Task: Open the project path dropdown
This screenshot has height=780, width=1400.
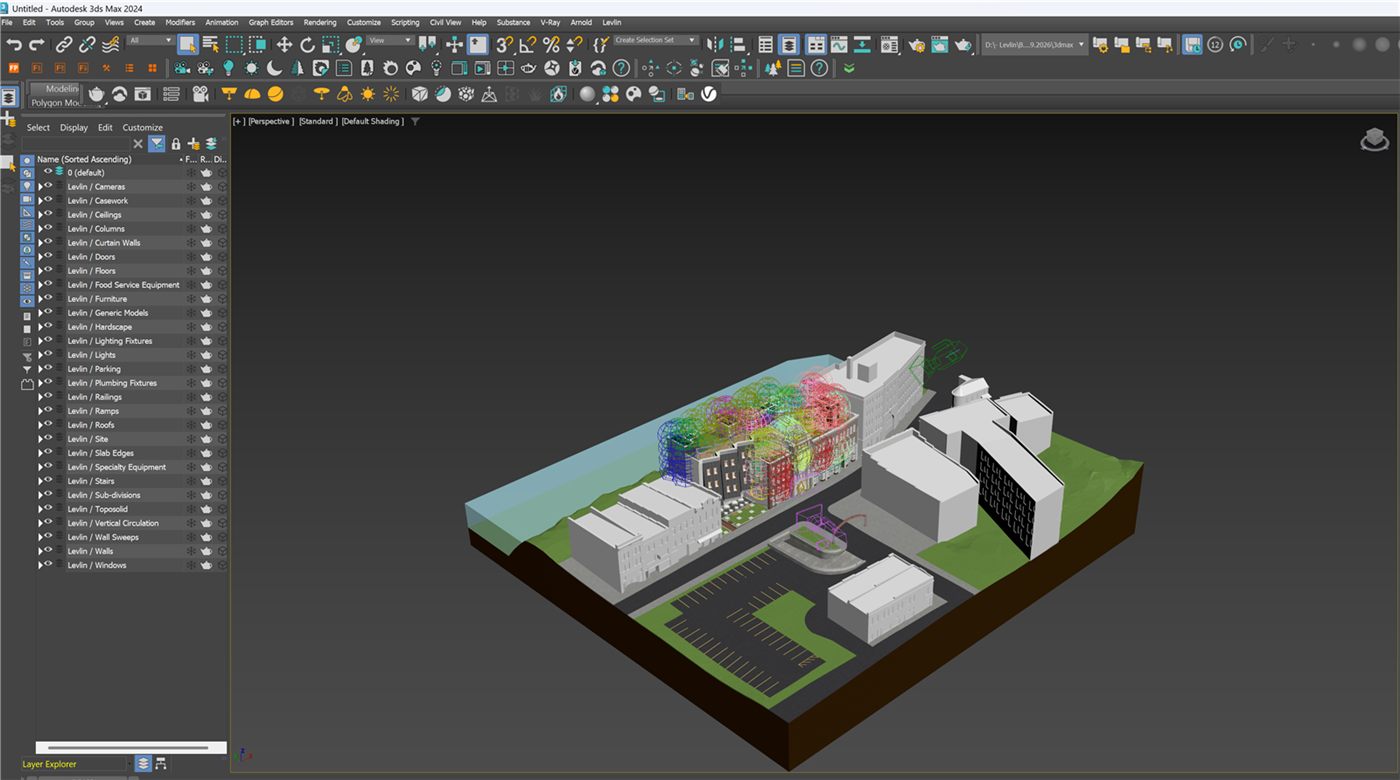Action: pos(1035,44)
